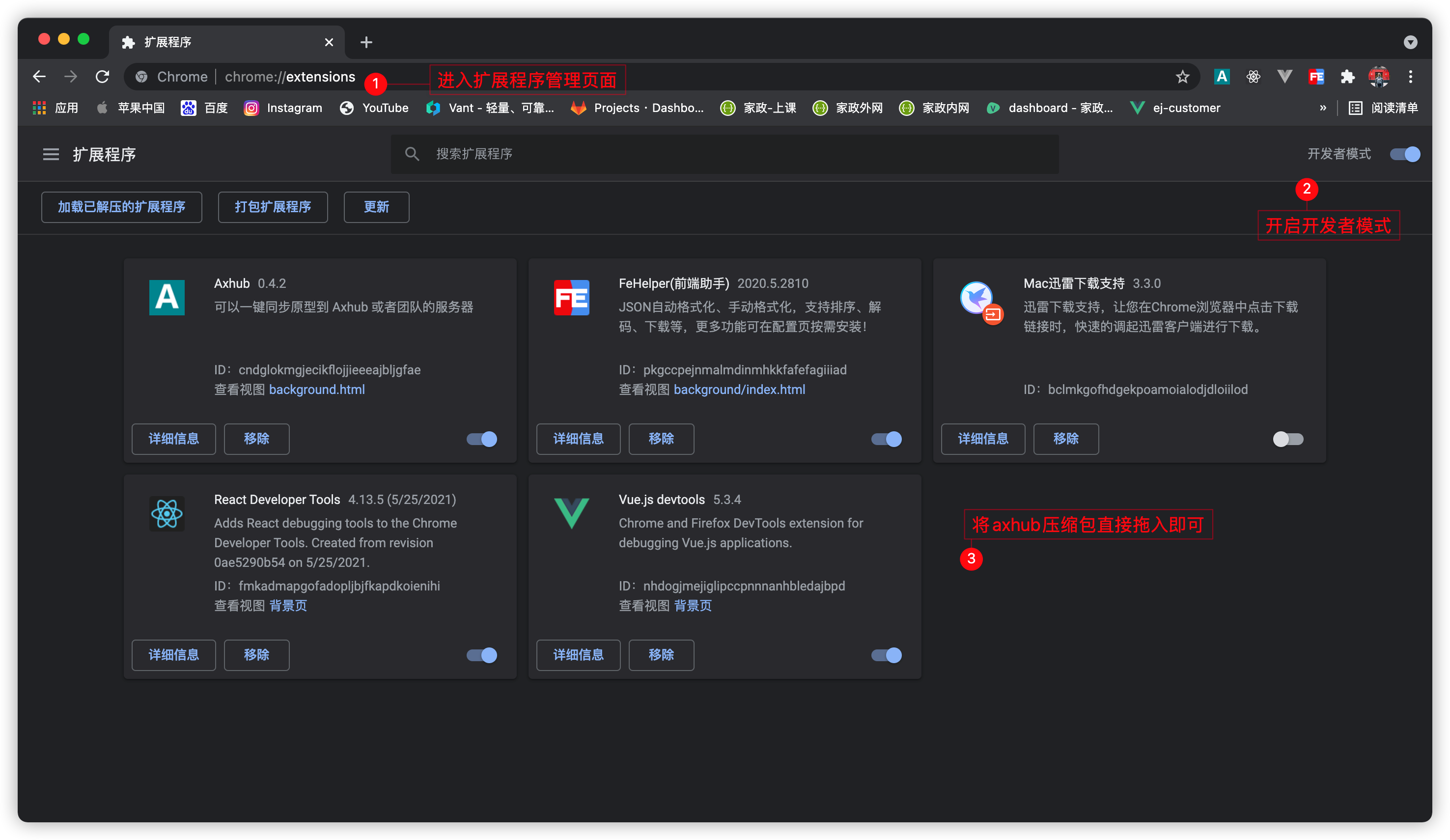The height and width of the screenshot is (840, 1450).
Task: Enable the Mac迅雷下载支持 extension
Action: pyautogui.click(x=1288, y=439)
